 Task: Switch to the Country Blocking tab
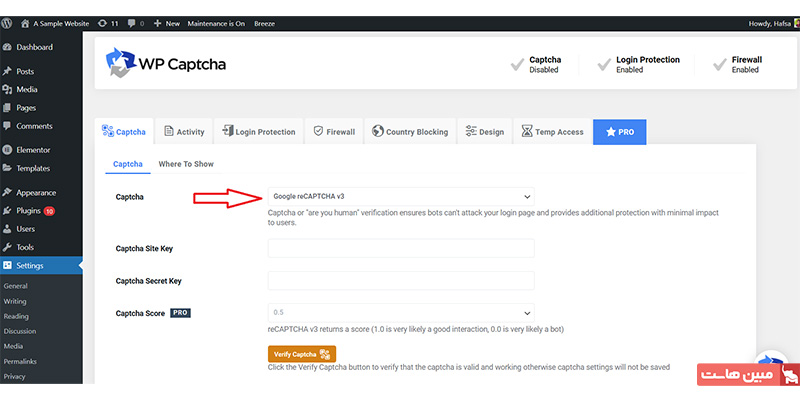tap(410, 132)
